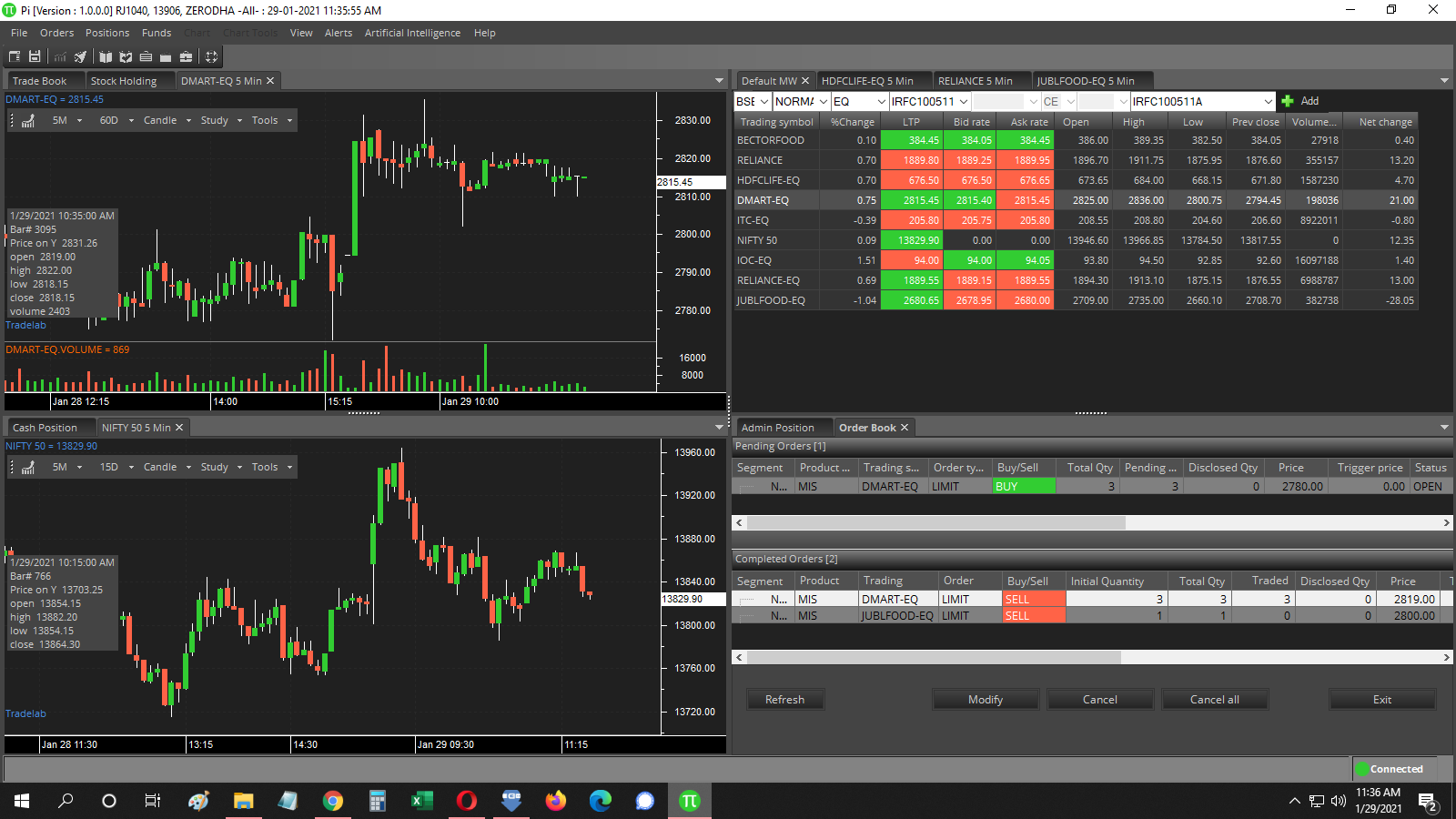This screenshot has width=1456, height=819.
Task: Close the Order Book tab
Action: point(905,428)
